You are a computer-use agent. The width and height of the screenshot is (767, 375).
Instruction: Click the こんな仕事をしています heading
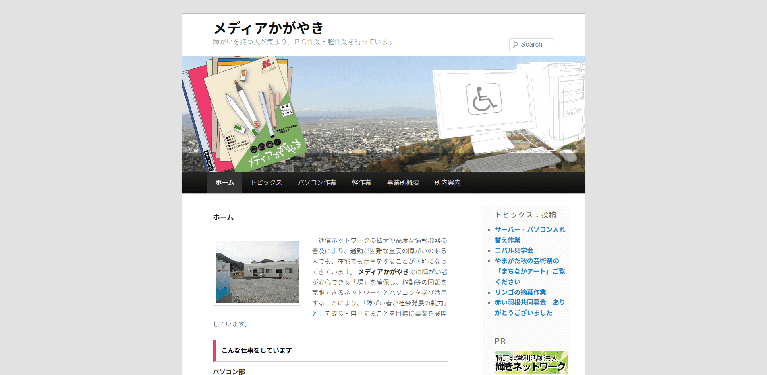coord(257,351)
